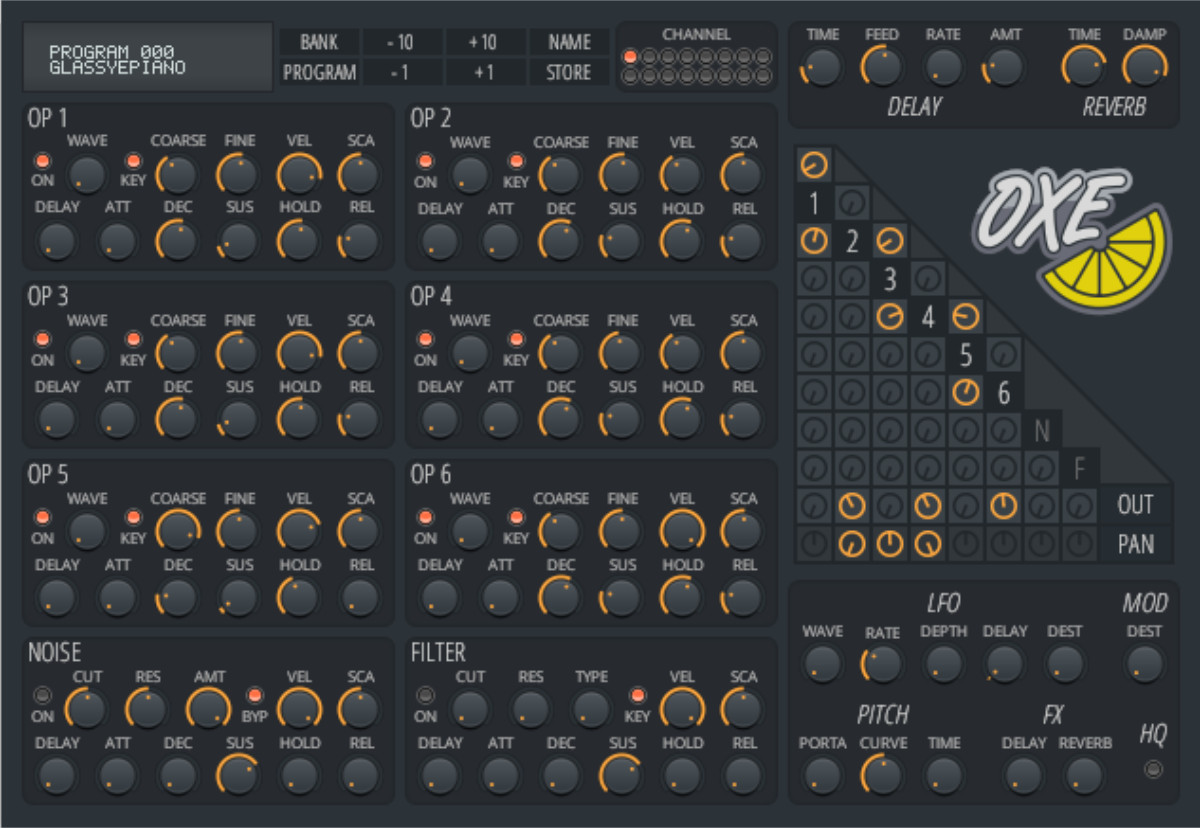1200x828 pixels.
Task: Decrease bank by -10
Action: [x=401, y=42]
